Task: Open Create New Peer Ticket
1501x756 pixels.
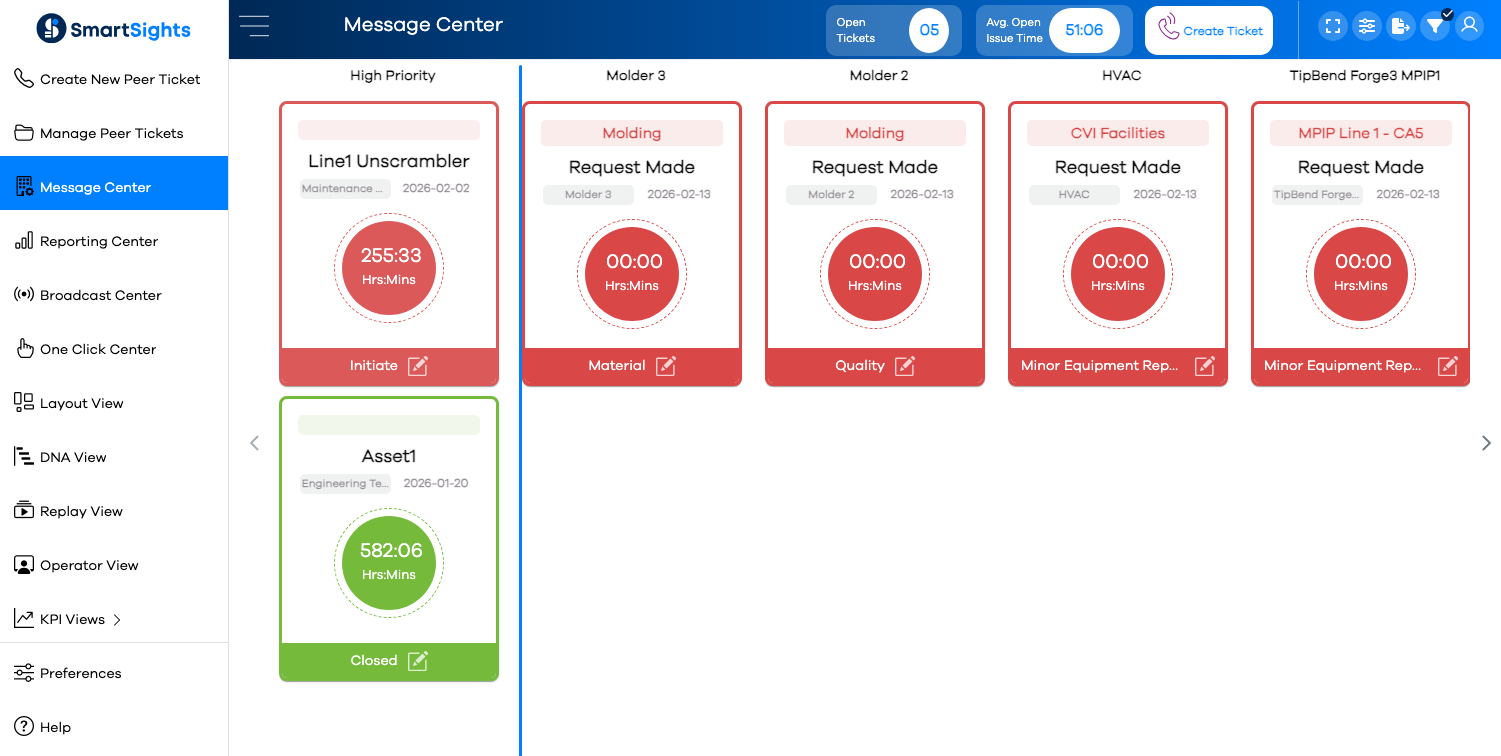Action: coord(114,79)
